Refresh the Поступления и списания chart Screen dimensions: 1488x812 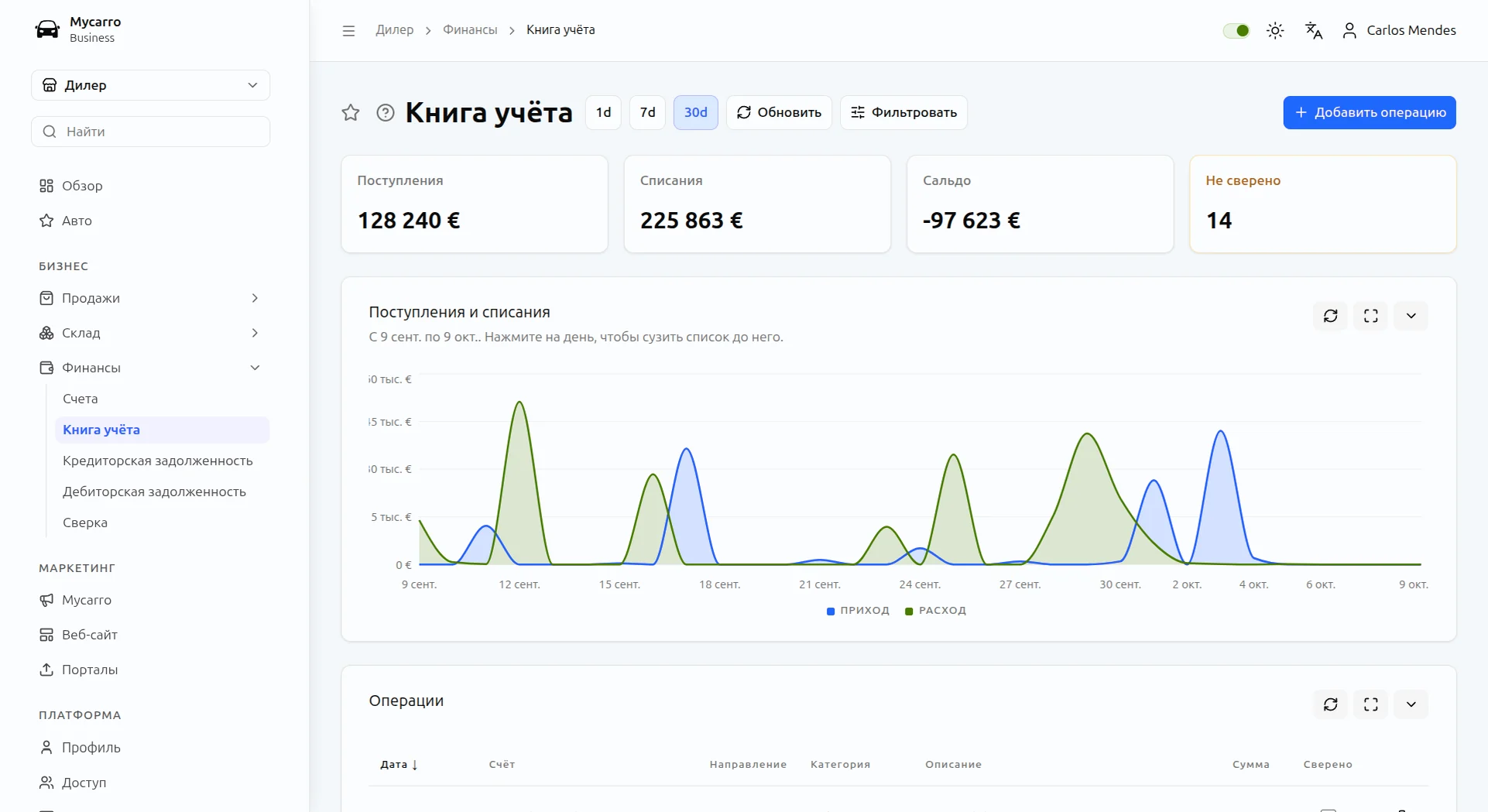(1331, 316)
